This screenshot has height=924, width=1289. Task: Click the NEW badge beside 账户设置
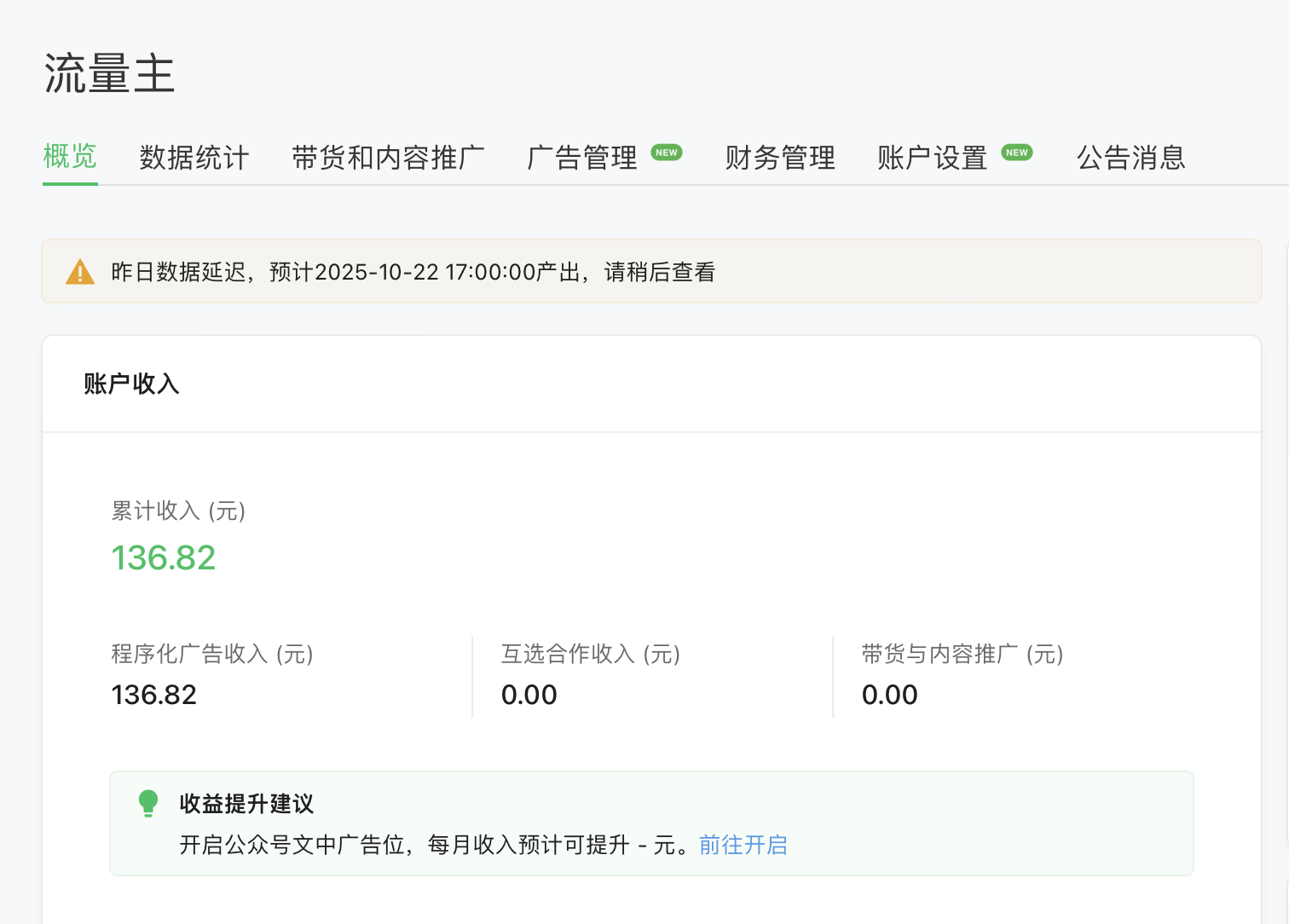click(x=1017, y=153)
